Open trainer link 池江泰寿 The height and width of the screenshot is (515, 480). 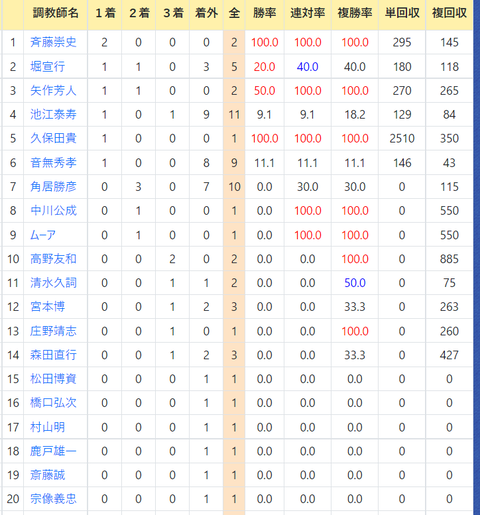point(53,115)
